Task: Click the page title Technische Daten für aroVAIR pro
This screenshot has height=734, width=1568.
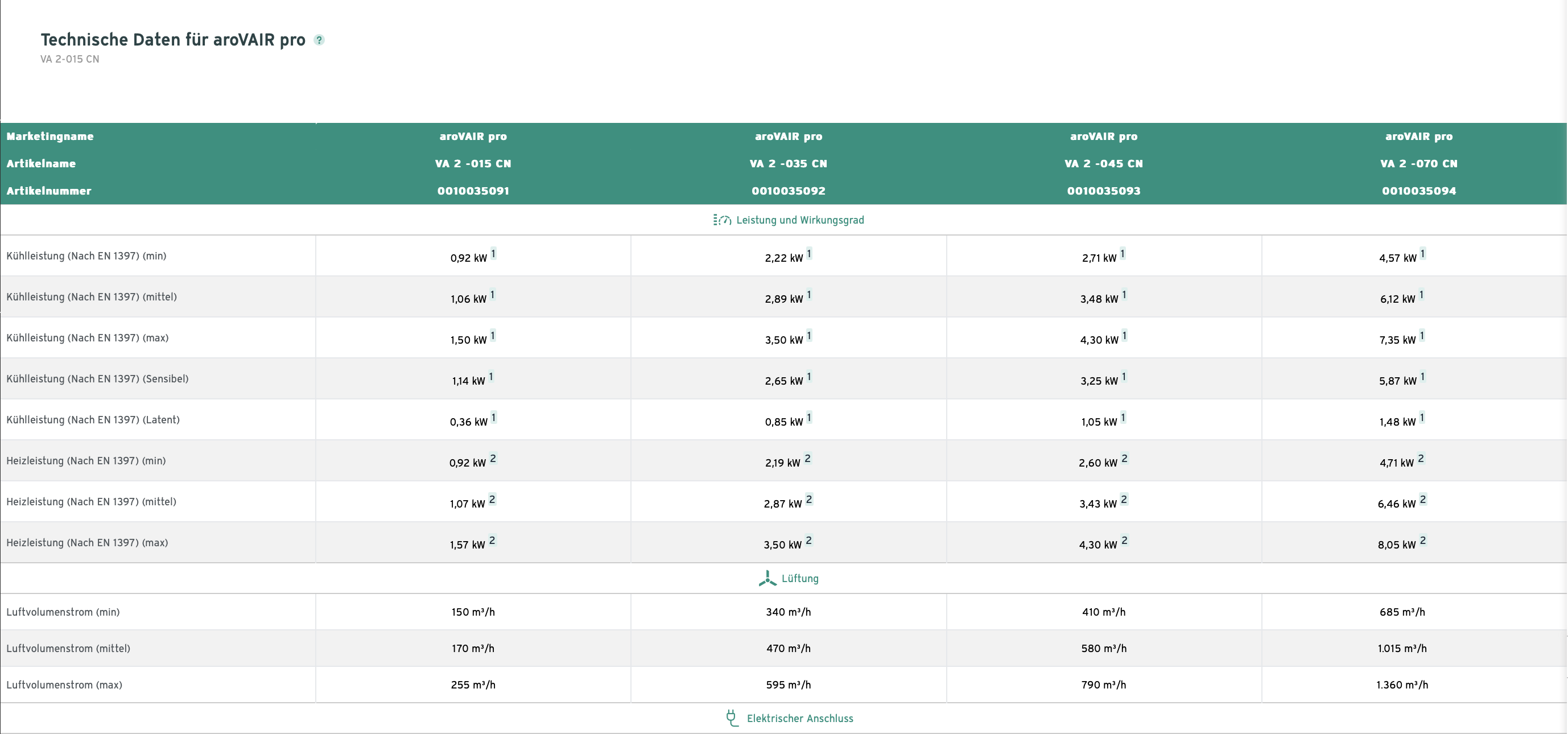Action: tap(173, 40)
